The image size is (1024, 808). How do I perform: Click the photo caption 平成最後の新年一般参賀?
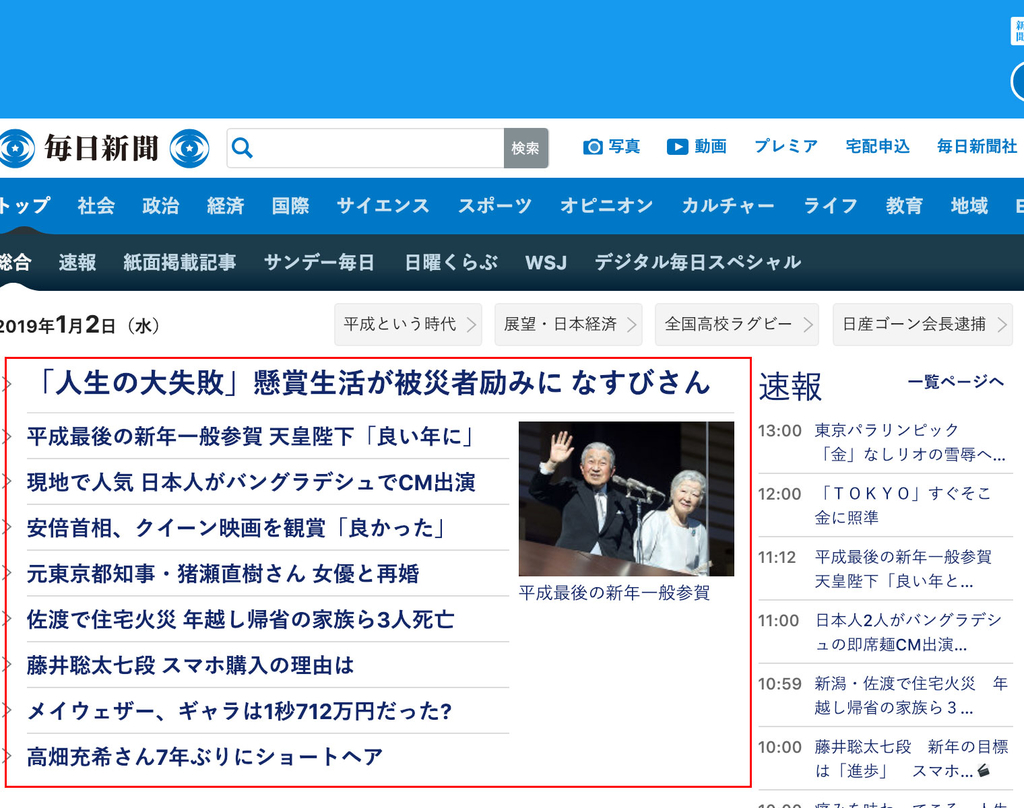click(x=614, y=592)
